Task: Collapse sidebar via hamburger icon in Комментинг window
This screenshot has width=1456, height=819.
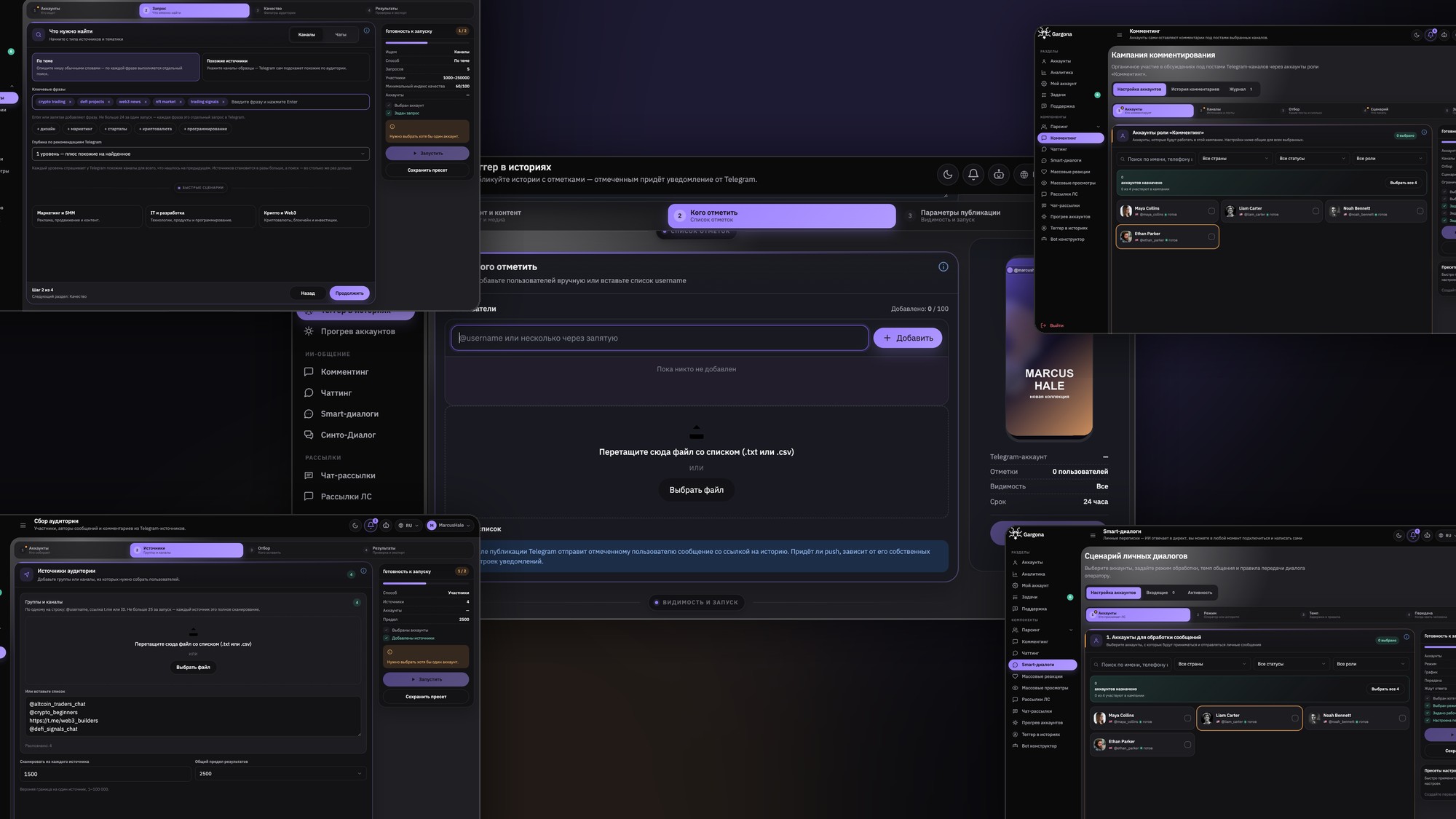Action: point(1120,35)
